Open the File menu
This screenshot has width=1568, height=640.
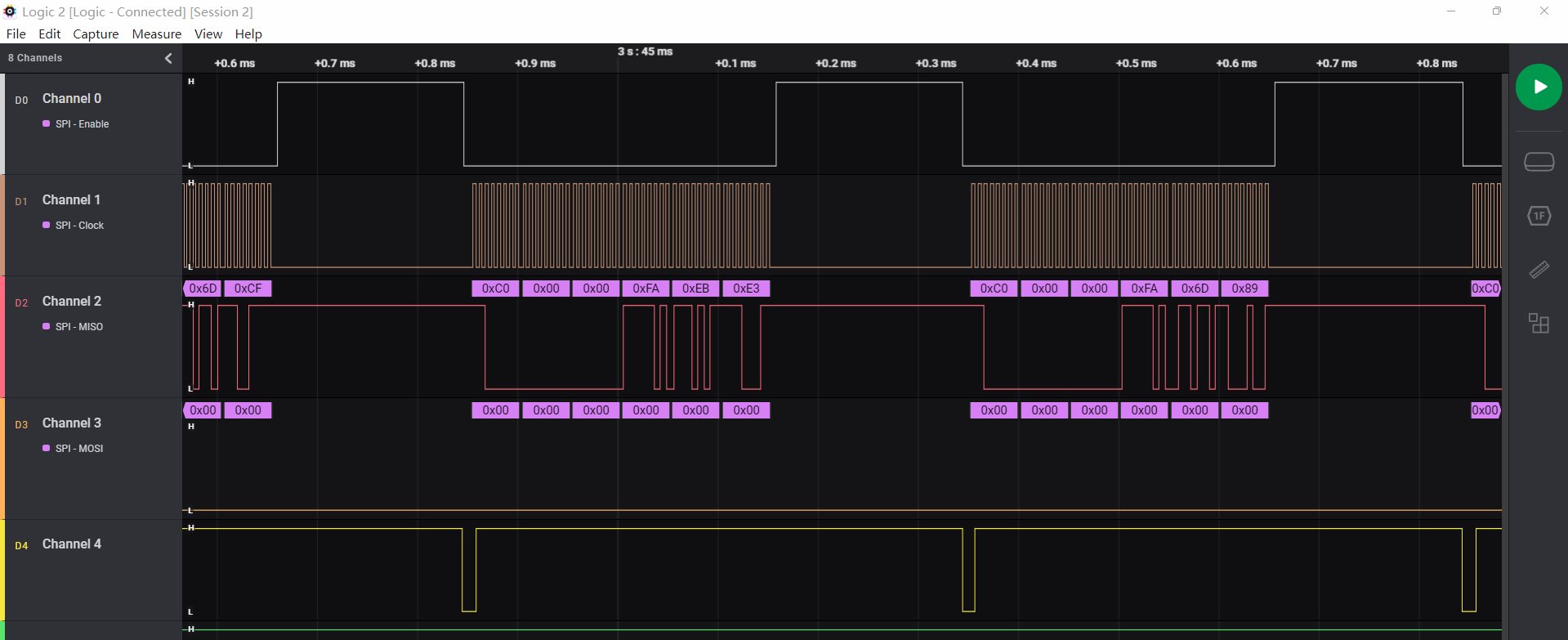(x=16, y=34)
